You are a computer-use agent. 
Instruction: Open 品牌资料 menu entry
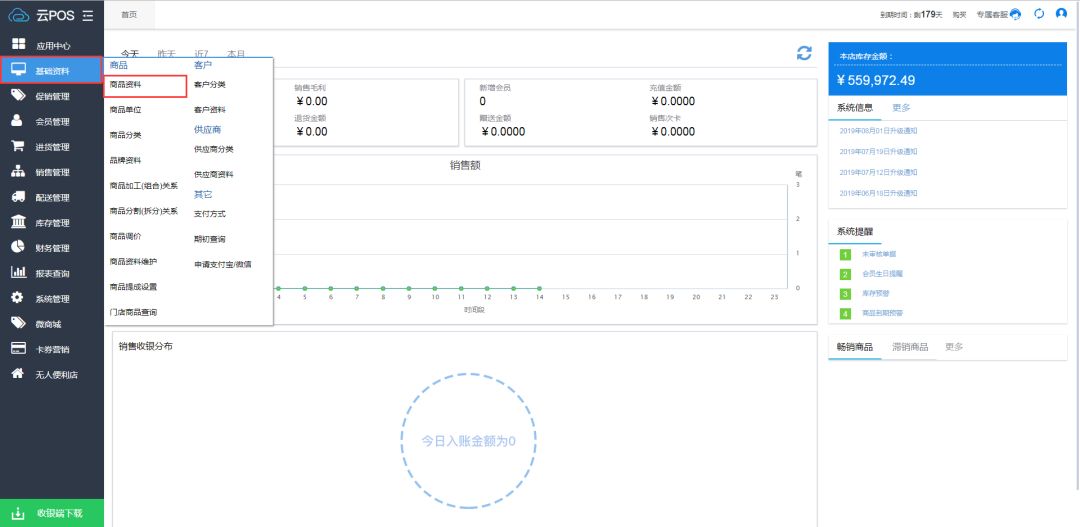pyautogui.click(x=125, y=161)
